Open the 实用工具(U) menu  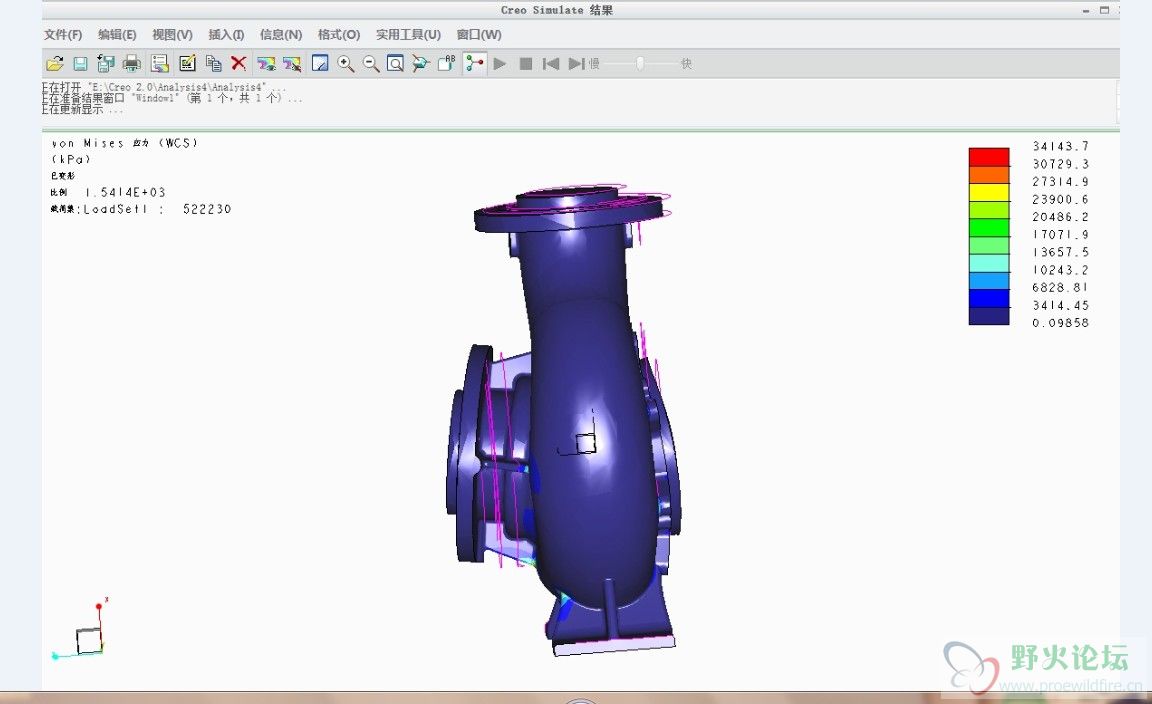click(x=408, y=35)
